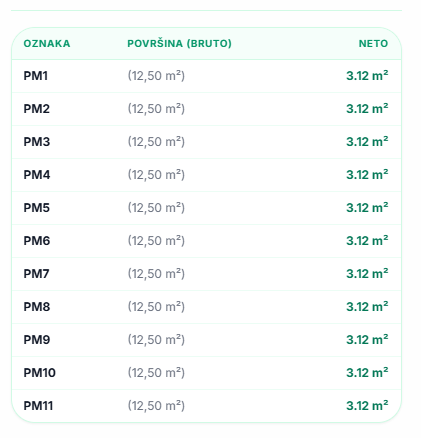Viewport: 421px width, 438px height.
Task: Click the neto value 3.12 m² in PM5 row
Action: tap(367, 208)
